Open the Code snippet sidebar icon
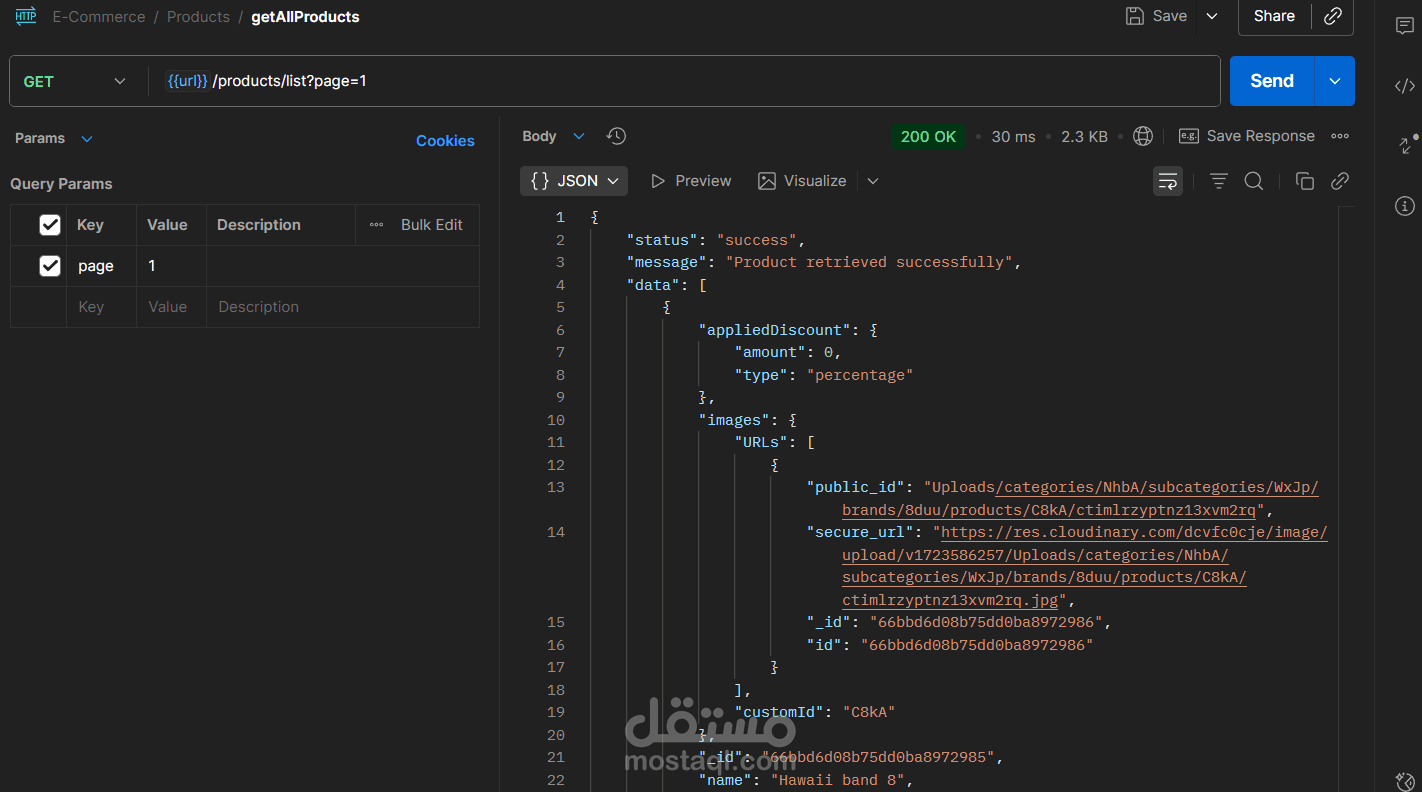1422x792 pixels. click(1405, 86)
